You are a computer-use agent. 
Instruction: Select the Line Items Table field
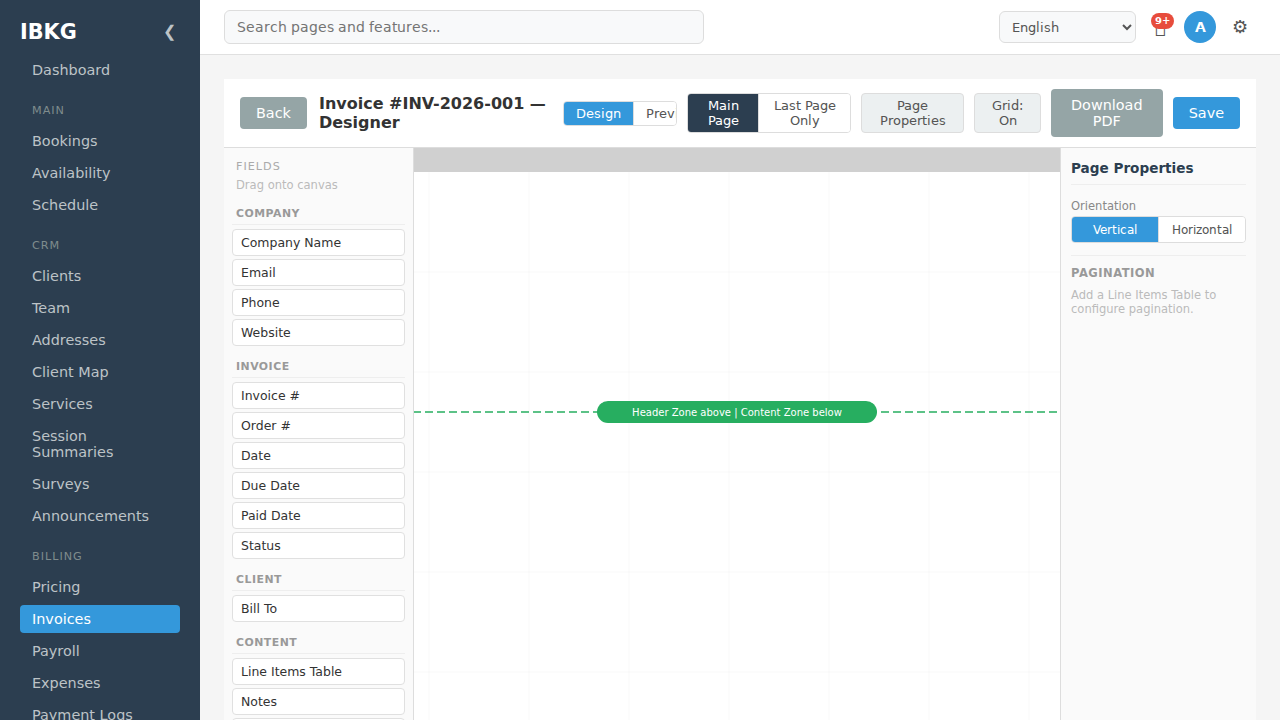pyautogui.click(x=318, y=671)
